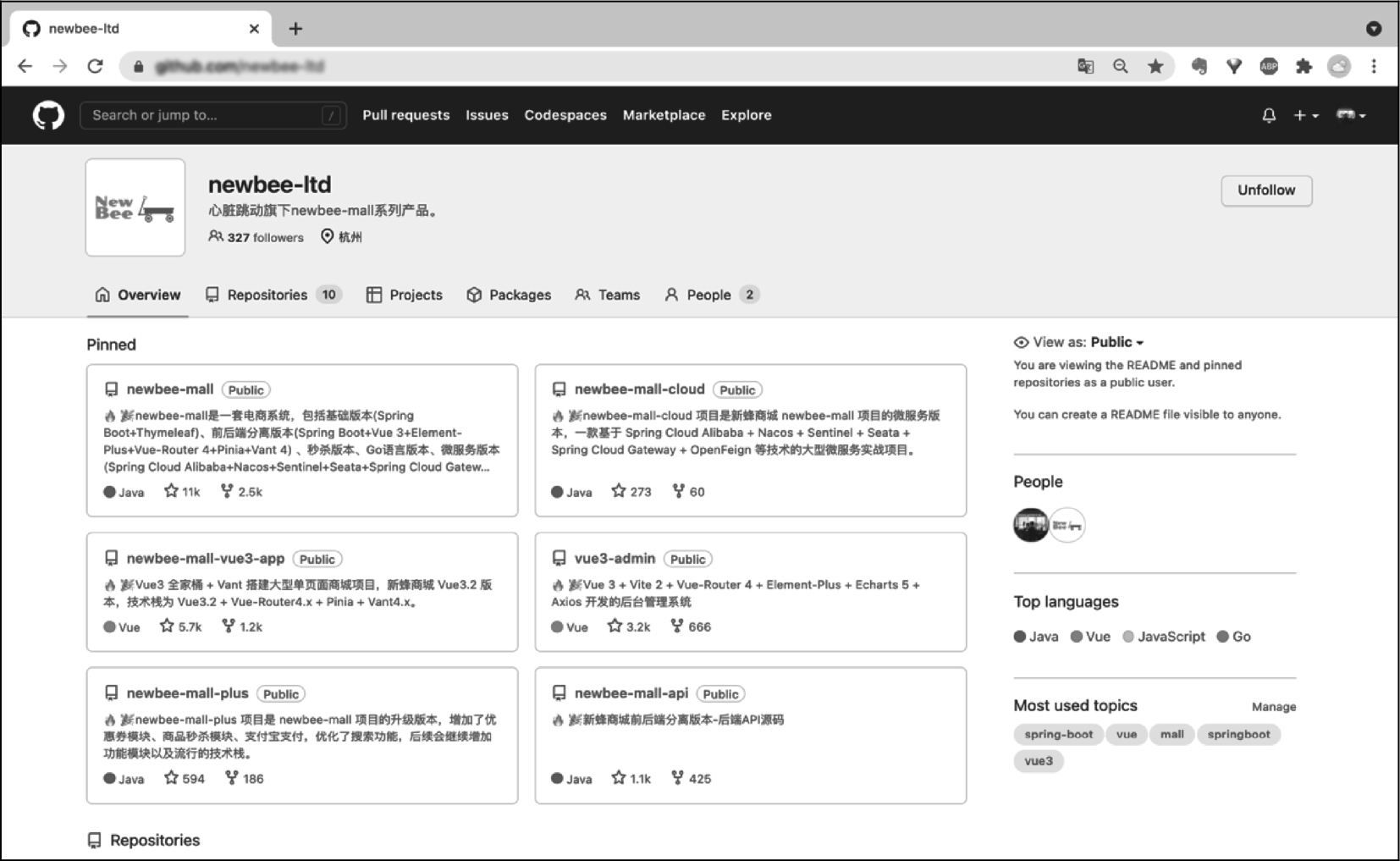Open Pull requests in top nav
The height and width of the screenshot is (861, 1400).
click(x=406, y=115)
